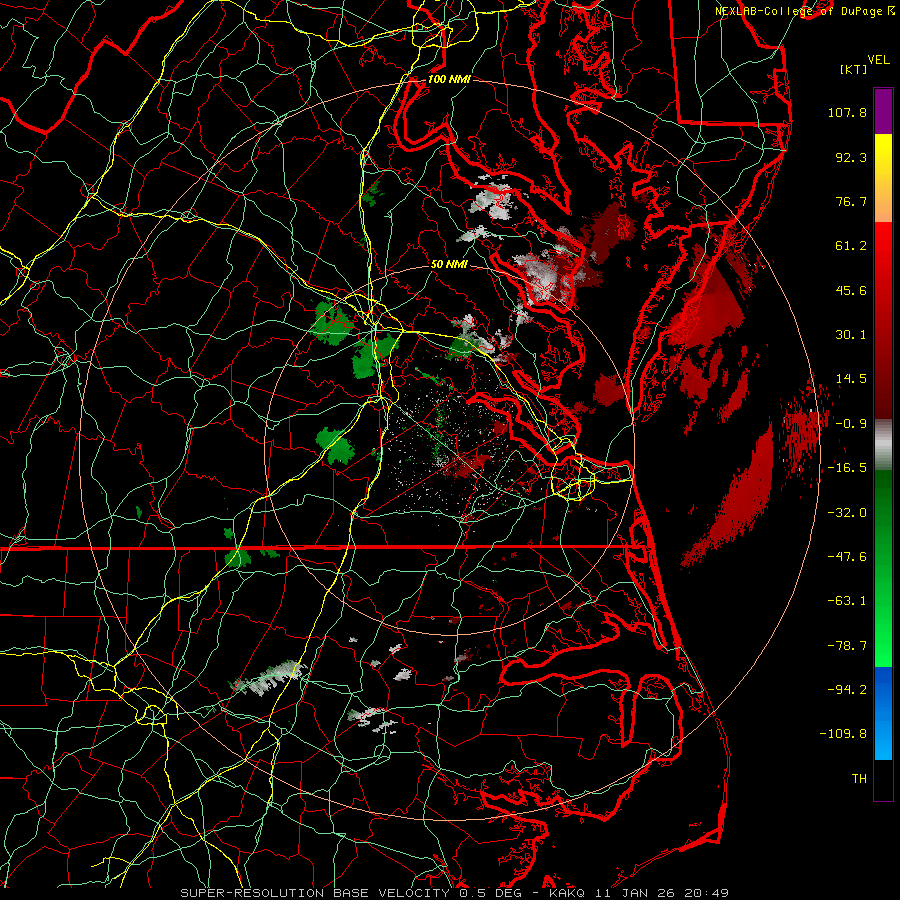Click the VEL legend title
900x900 pixels.
click(879, 60)
